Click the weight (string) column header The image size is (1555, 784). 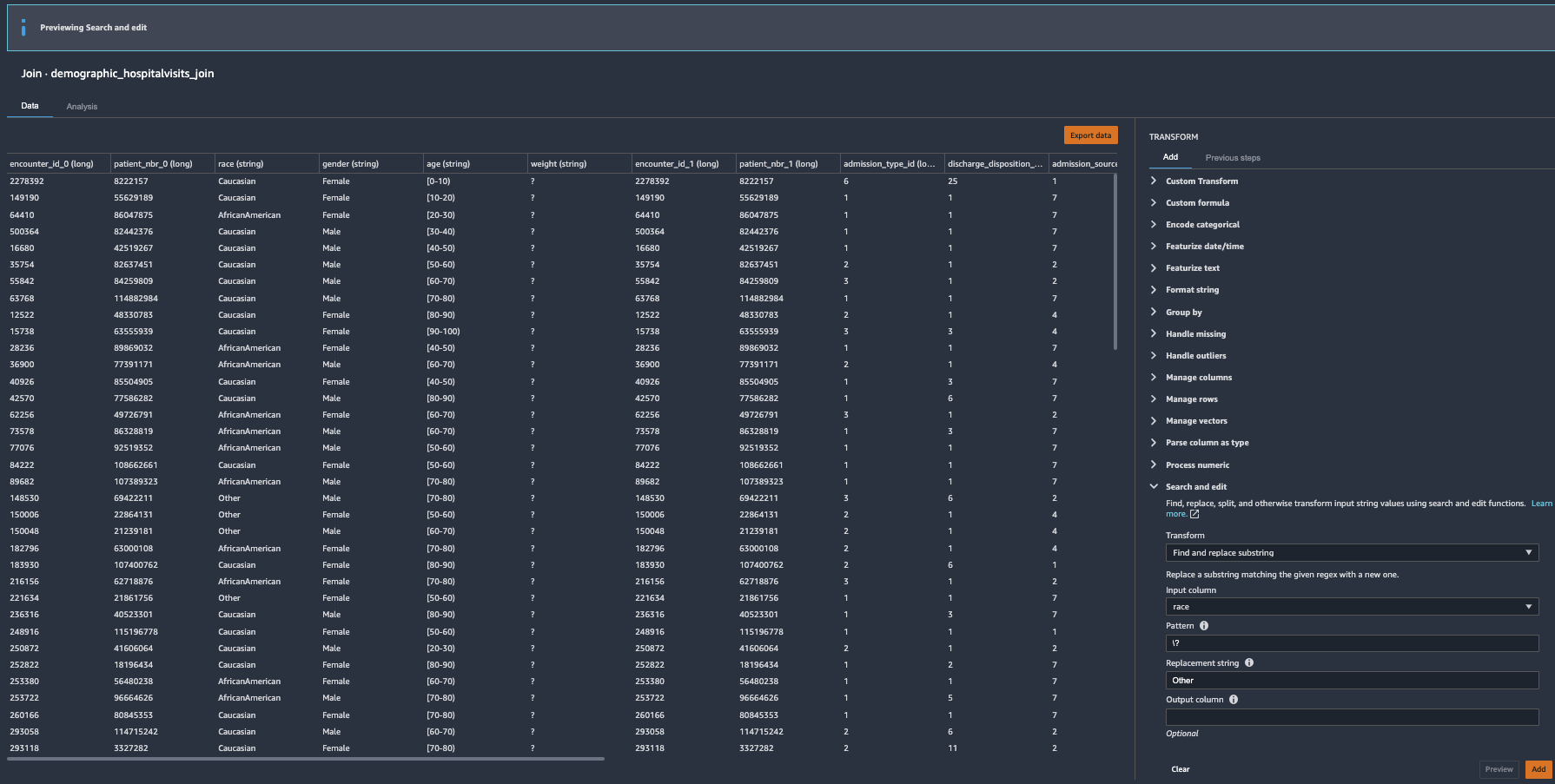tap(579, 164)
